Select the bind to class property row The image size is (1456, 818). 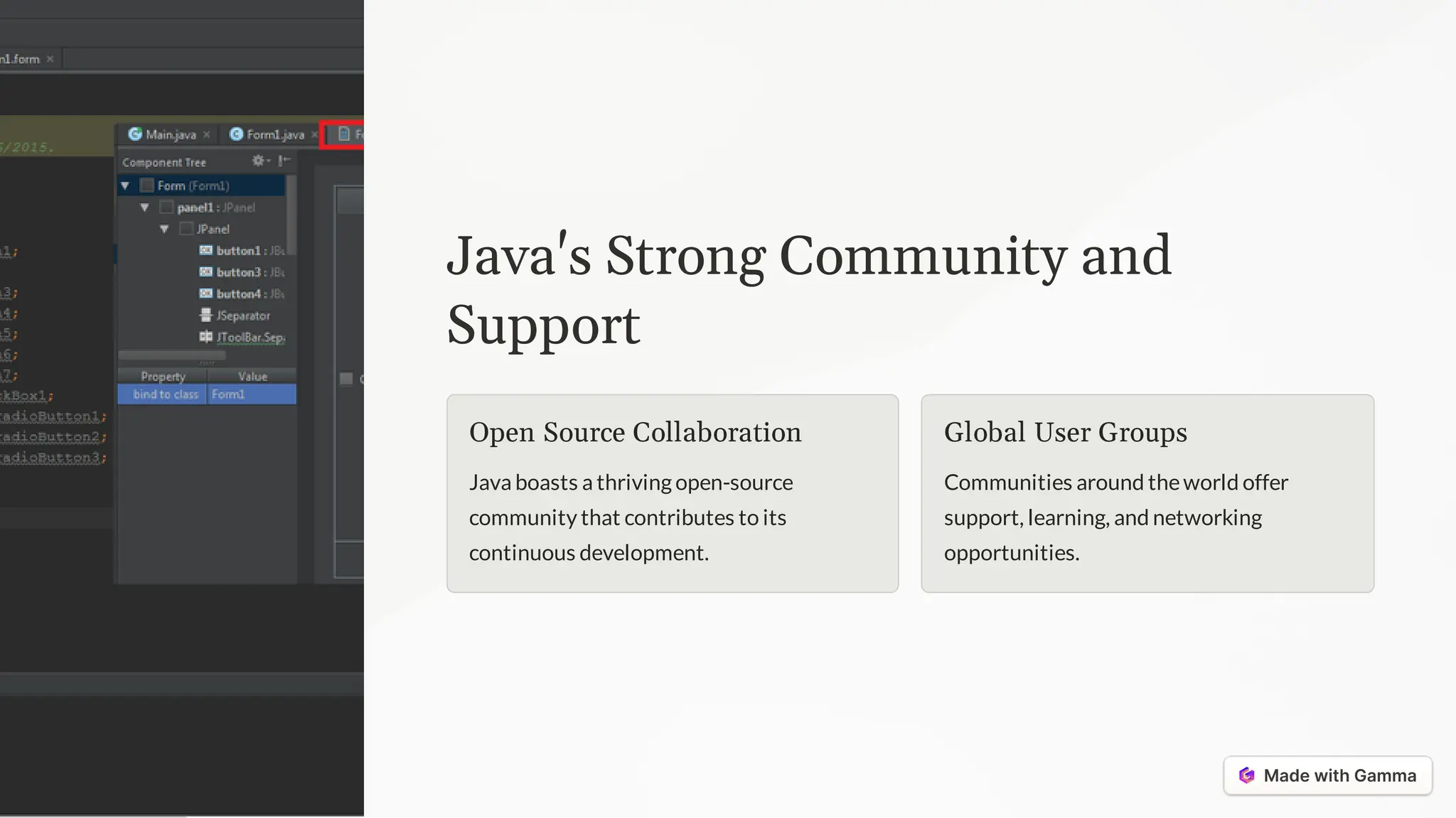[207, 394]
